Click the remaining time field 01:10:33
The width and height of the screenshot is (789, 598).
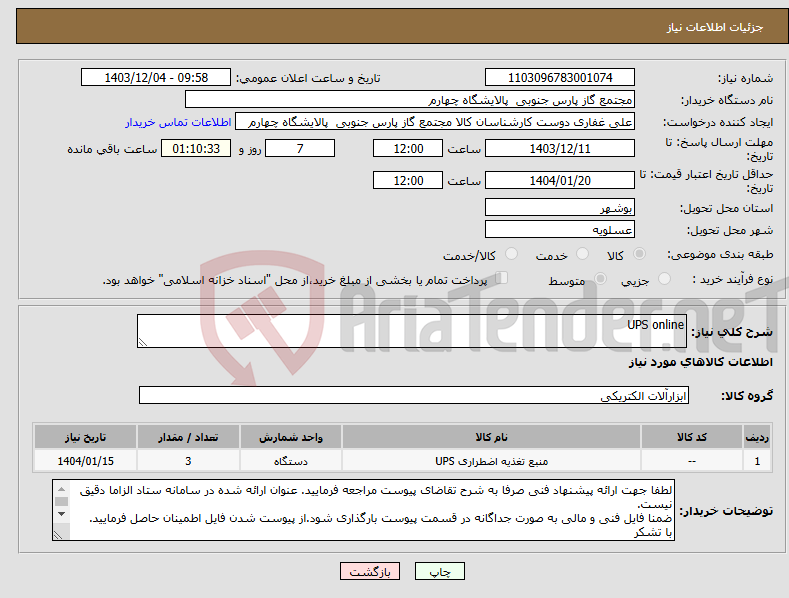[x=196, y=148]
